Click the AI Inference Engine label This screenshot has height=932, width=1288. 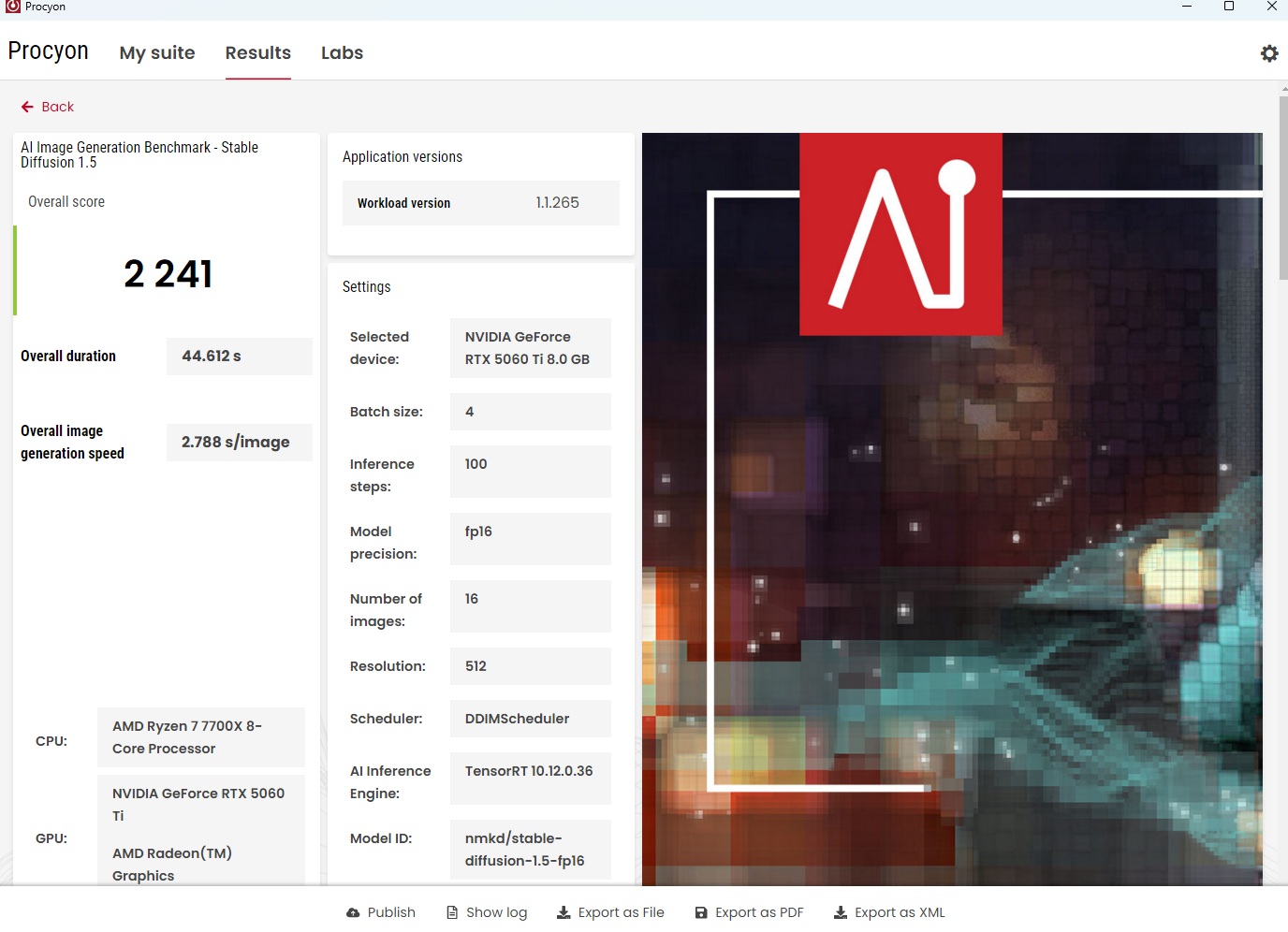(x=390, y=782)
